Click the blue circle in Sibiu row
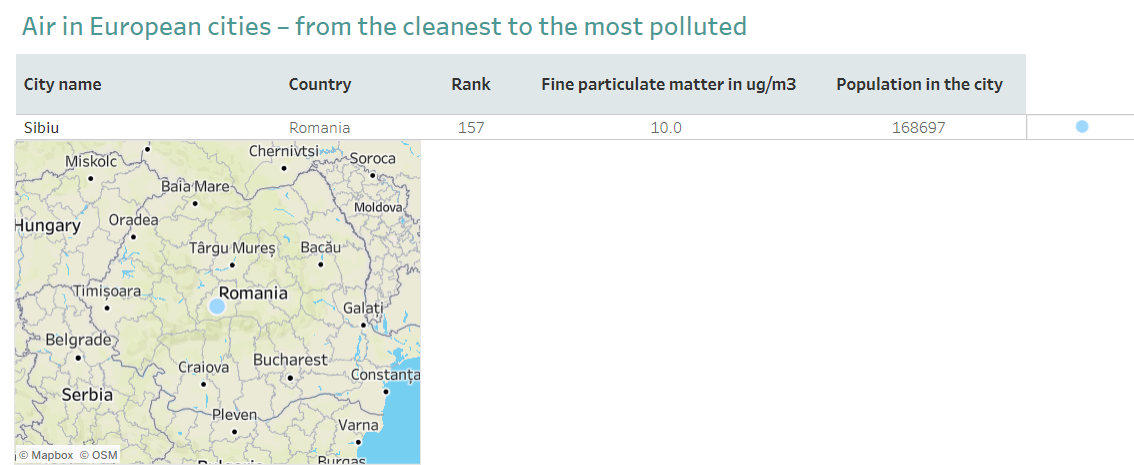This screenshot has height=465, width=1134. tap(1082, 127)
